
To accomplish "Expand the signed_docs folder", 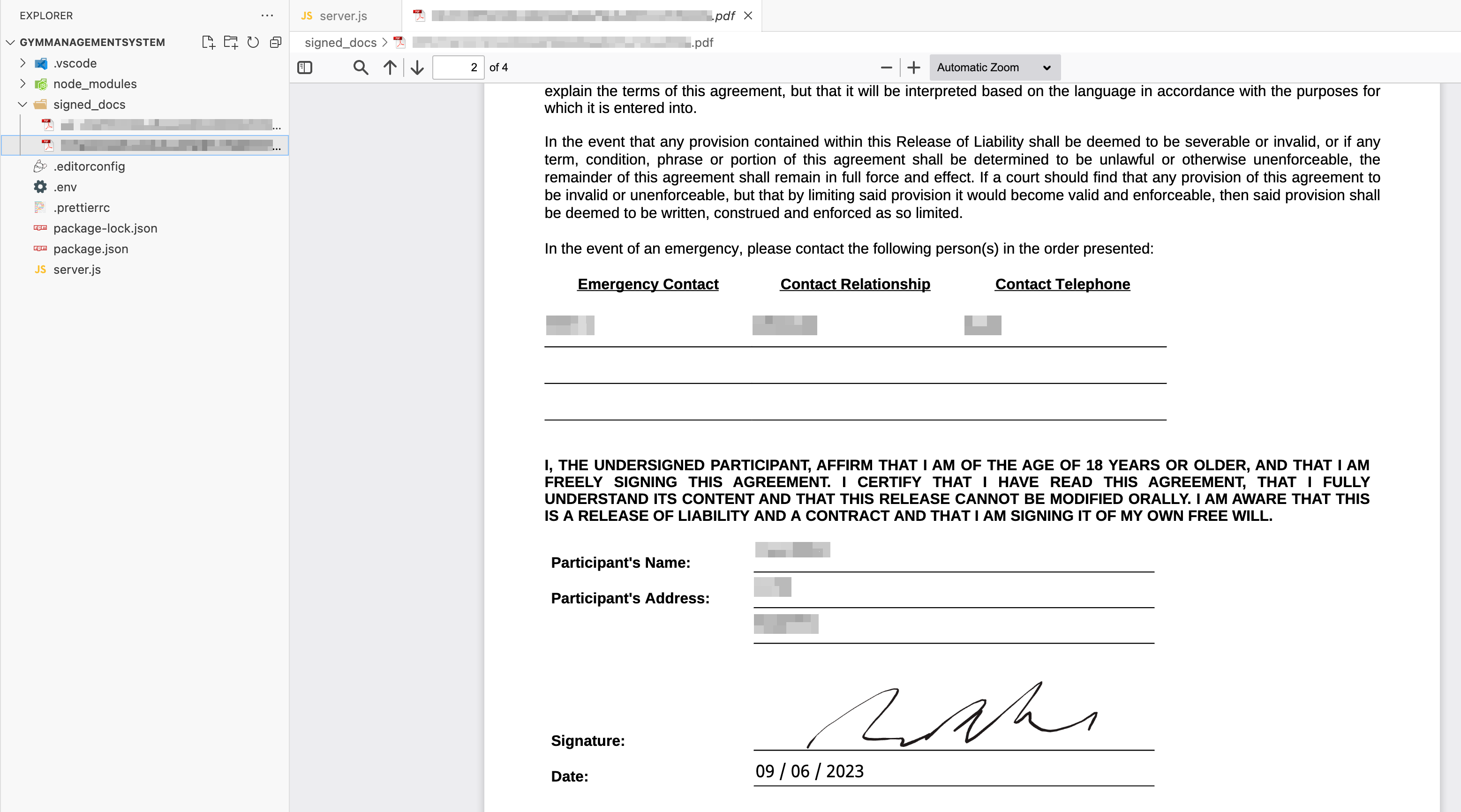I will [22, 104].
